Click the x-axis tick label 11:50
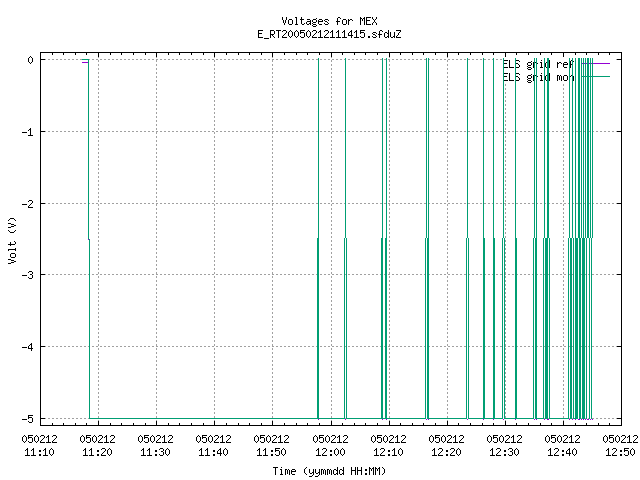Screen dimensions: 640x480 pyautogui.click(x=271, y=452)
